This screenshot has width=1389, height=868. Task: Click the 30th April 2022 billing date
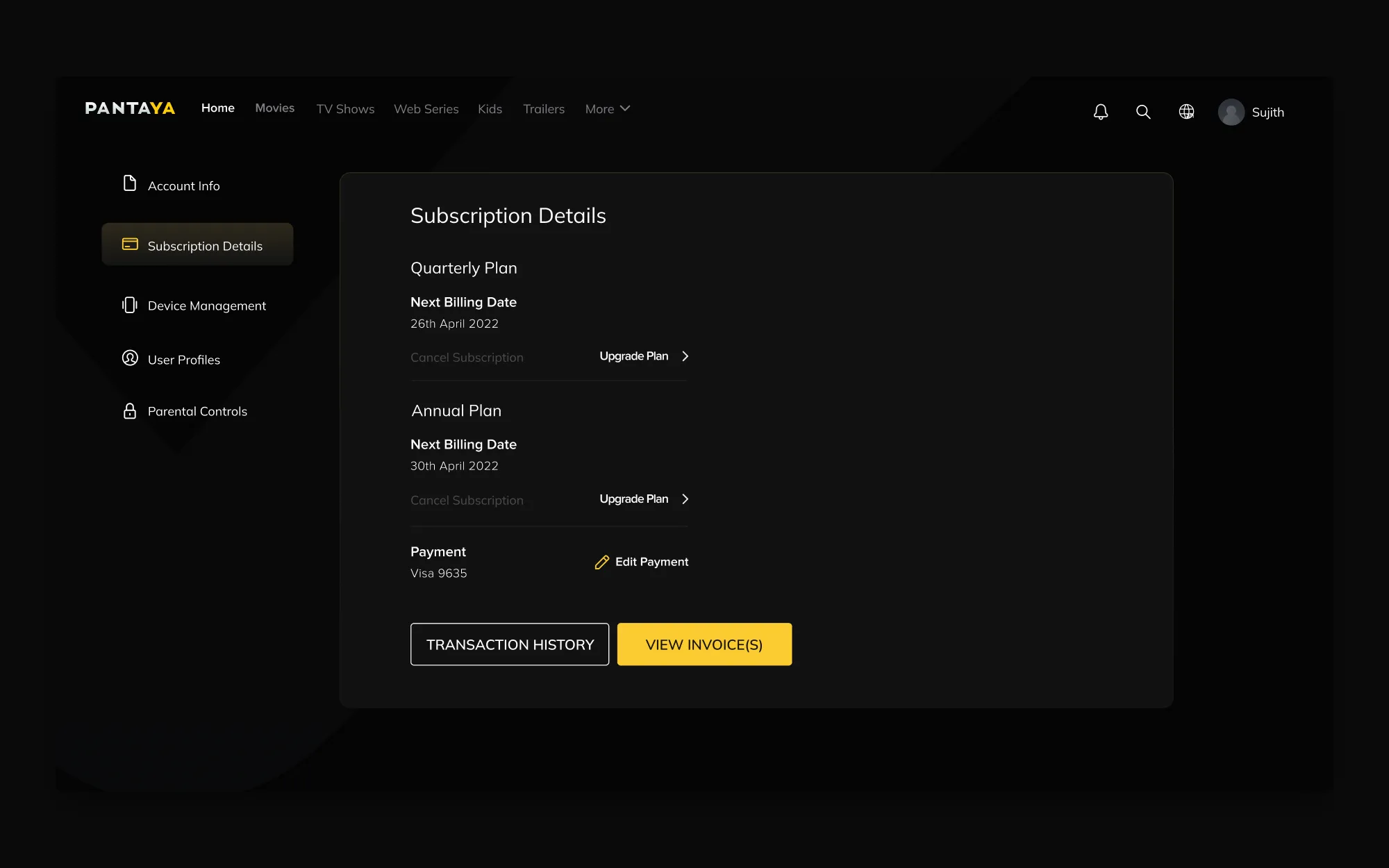coord(454,466)
